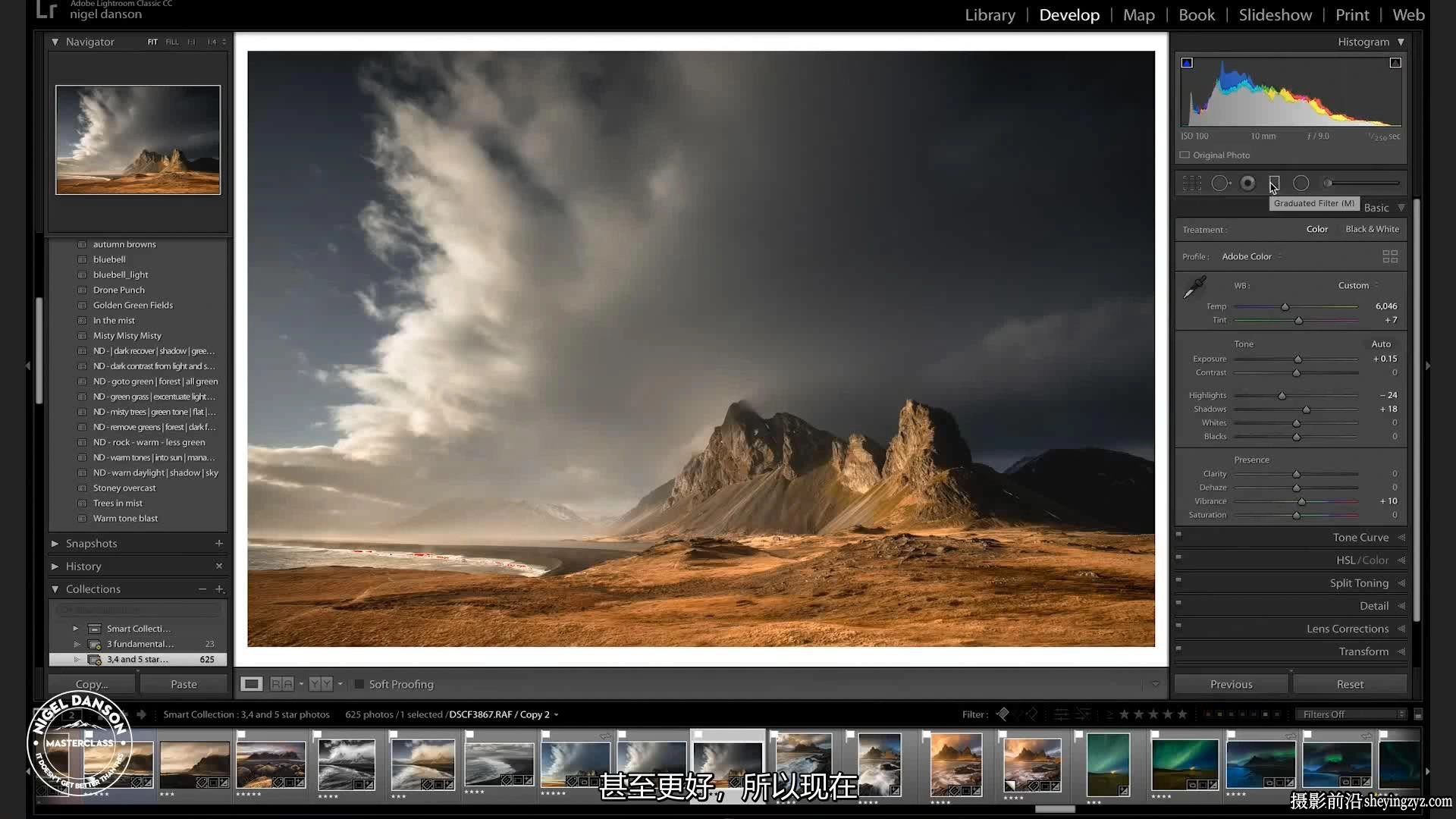
Task: Activate the Graduated Filter tool
Action: 1274,183
